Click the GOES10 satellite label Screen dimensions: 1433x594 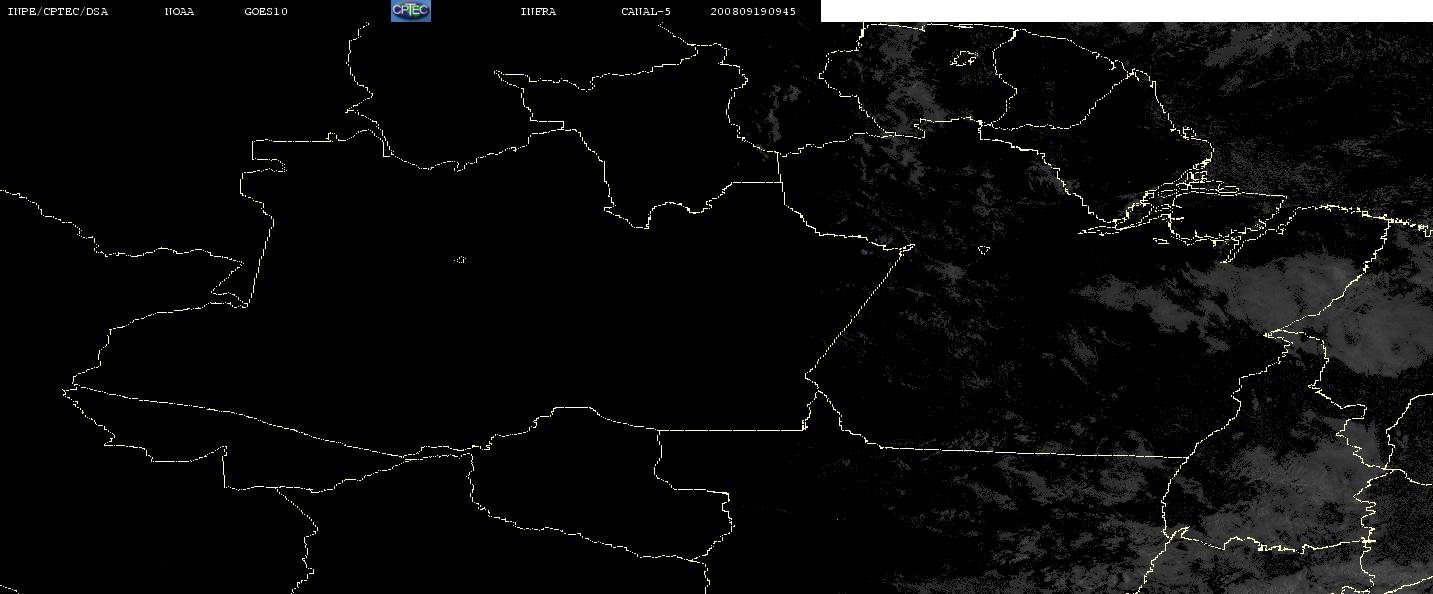(266, 12)
